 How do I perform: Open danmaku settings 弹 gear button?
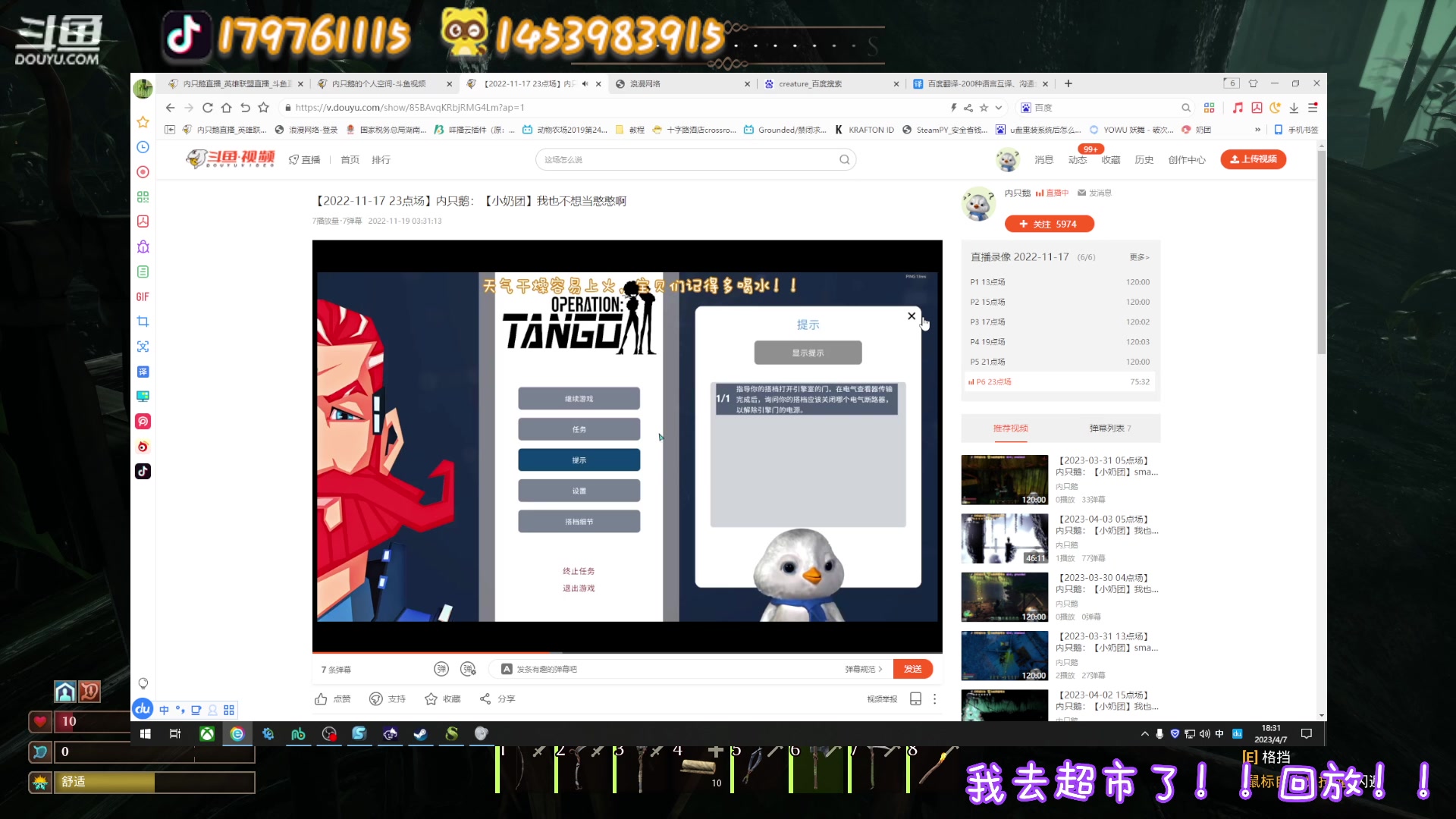[x=469, y=669]
